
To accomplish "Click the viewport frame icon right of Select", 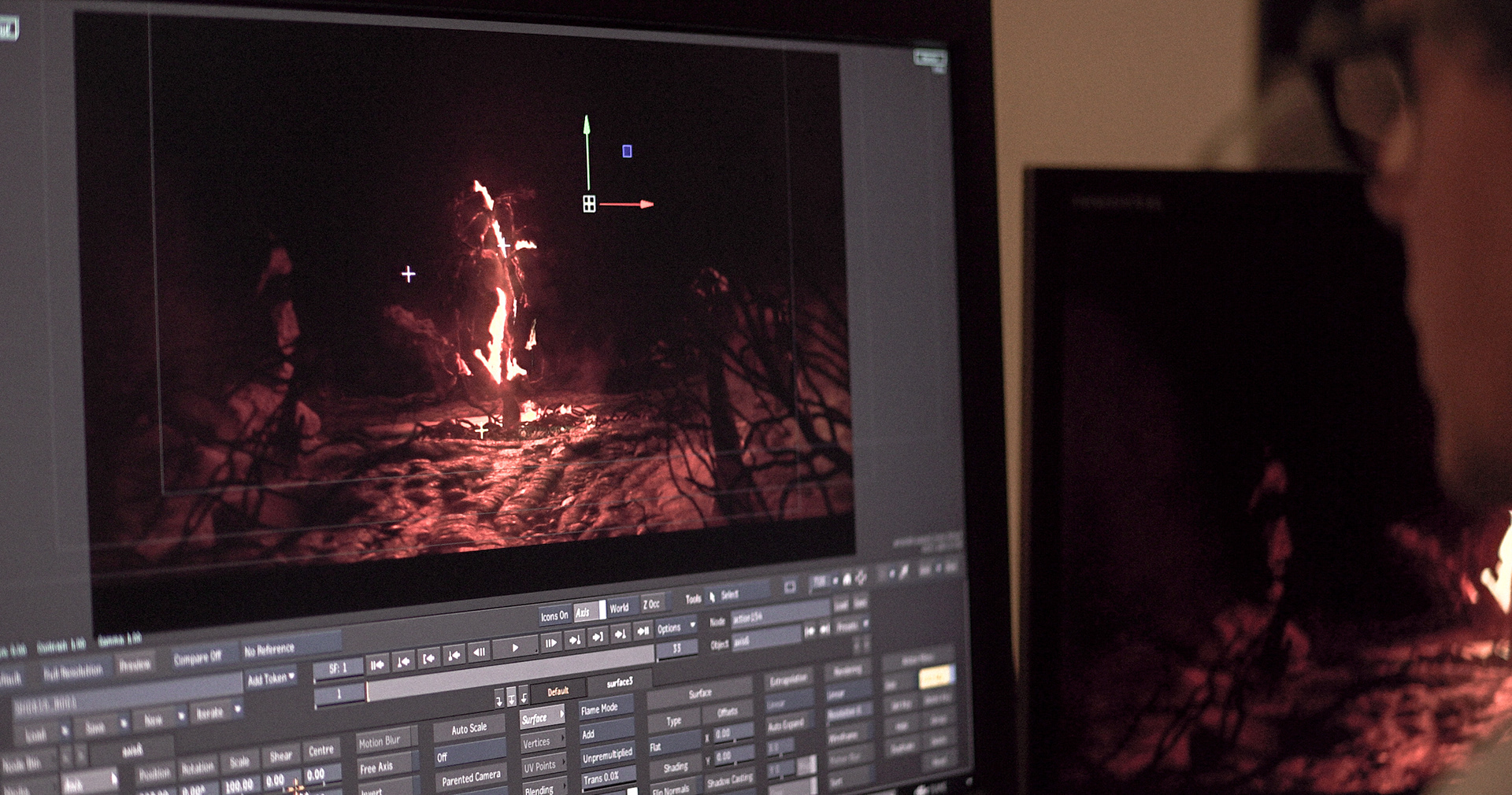I will [790, 586].
